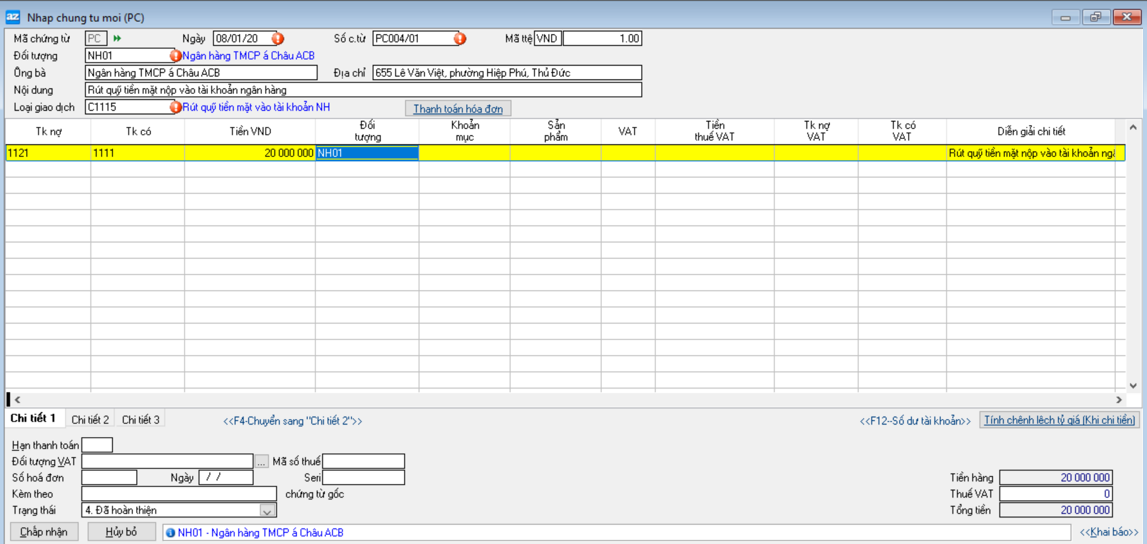Switch to the Chi tiết 3 tab
The height and width of the screenshot is (544, 1147).
coord(140,420)
